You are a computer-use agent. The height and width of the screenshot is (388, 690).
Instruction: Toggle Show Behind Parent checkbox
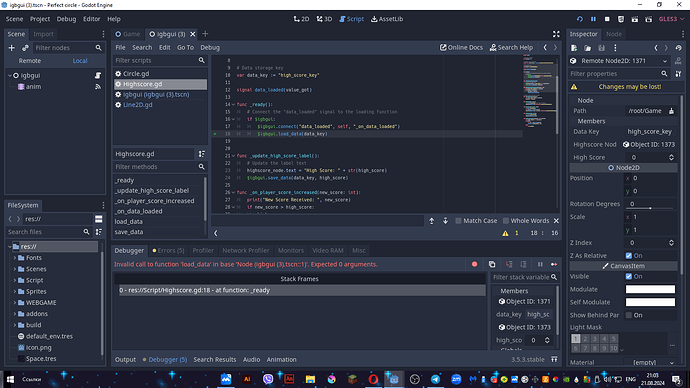pyautogui.click(x=629, y=315)
